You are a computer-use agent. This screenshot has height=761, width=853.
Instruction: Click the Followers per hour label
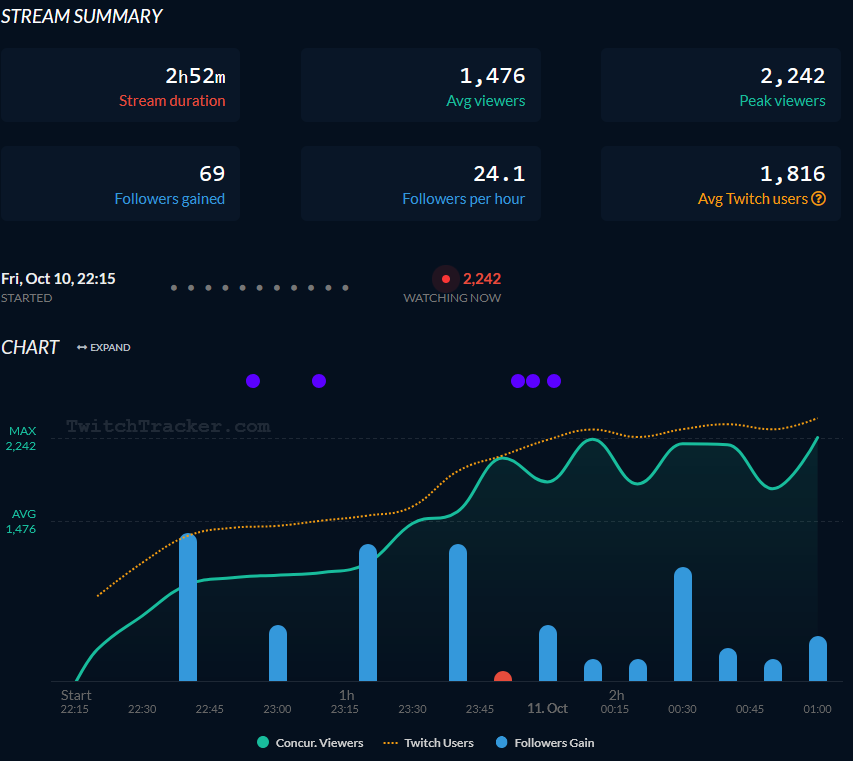click(463, 199)
